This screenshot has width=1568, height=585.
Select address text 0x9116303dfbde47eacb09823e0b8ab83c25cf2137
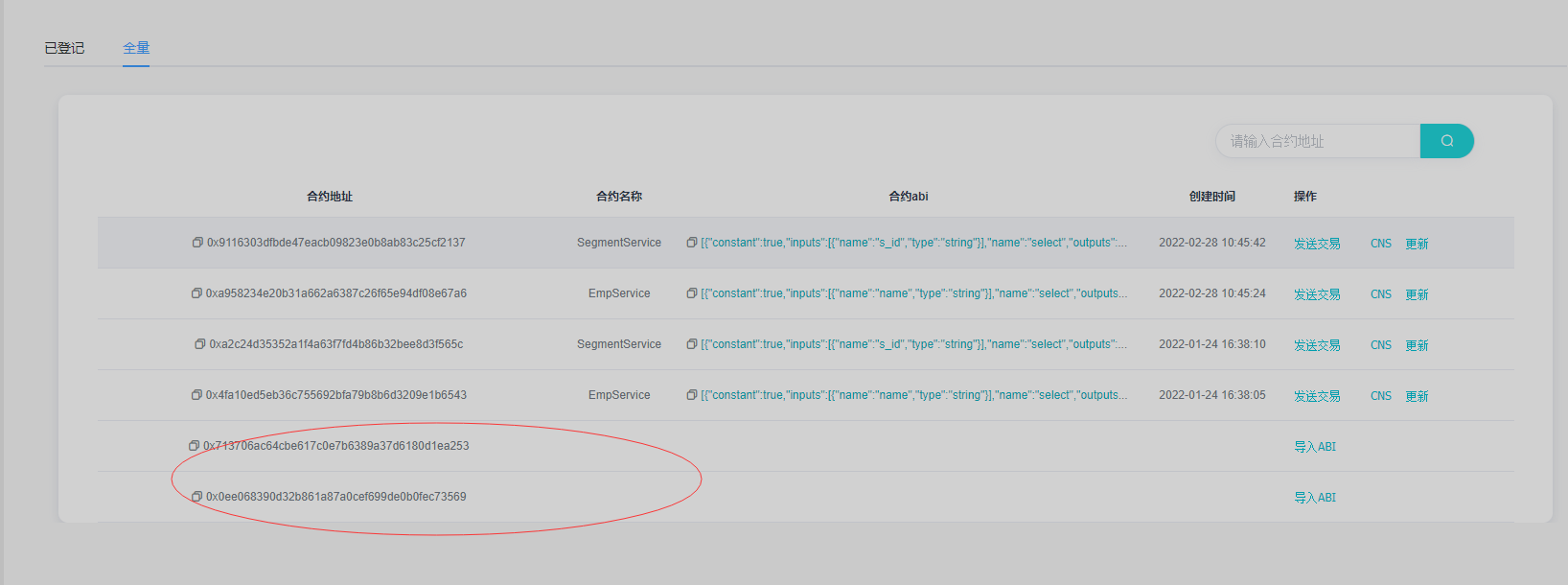click(x=336, y=243)
